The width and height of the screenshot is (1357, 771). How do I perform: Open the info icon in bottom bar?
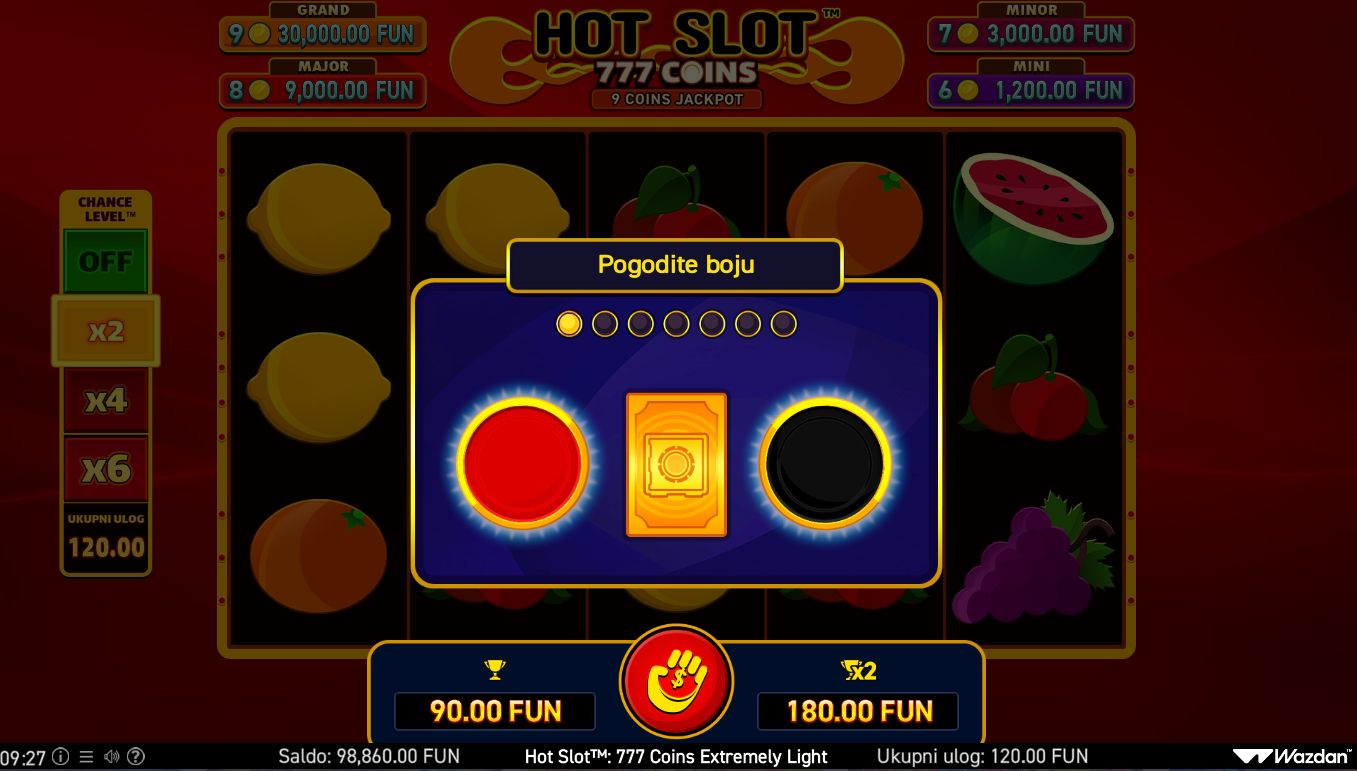tap(61, 757)
